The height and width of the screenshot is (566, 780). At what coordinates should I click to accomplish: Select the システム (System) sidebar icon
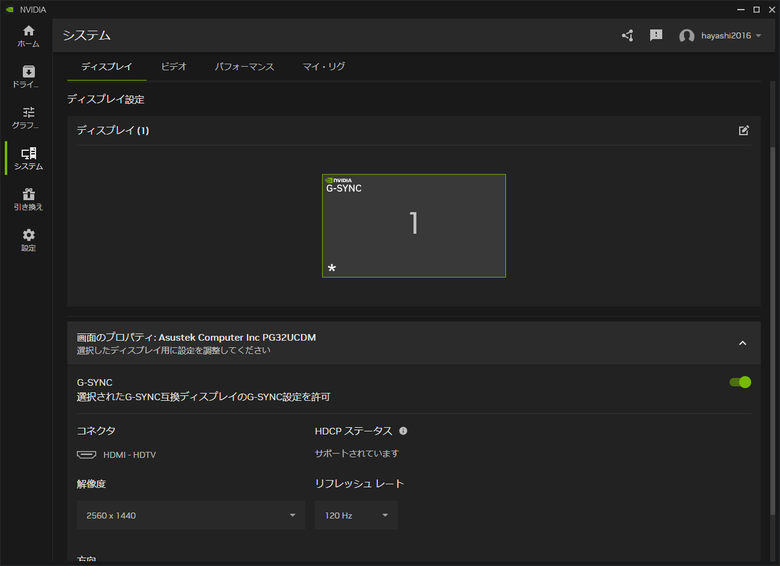click(x=28, y=159)
